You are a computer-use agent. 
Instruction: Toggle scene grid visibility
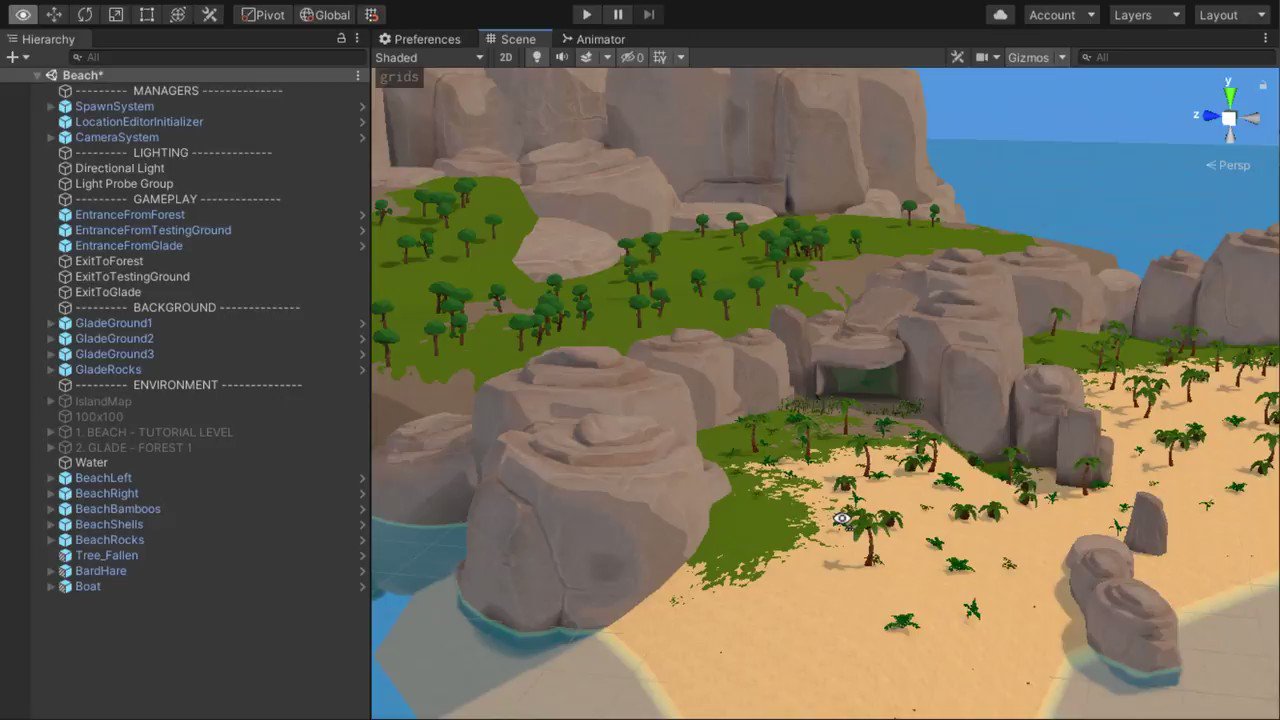click(x=660, y=57)
